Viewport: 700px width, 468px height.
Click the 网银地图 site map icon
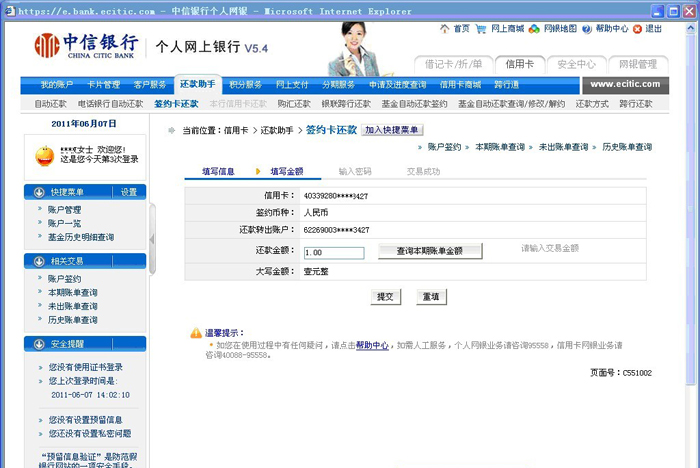tap(534, 29)
